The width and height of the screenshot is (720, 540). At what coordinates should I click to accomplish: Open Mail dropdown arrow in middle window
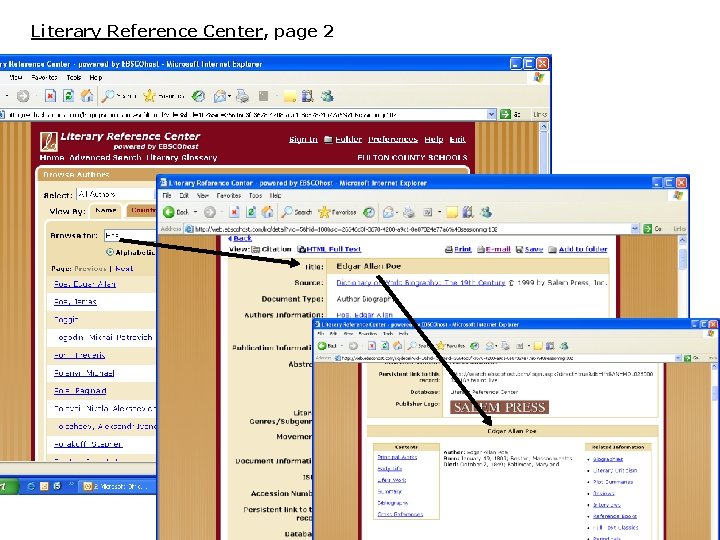coord(397,212)
